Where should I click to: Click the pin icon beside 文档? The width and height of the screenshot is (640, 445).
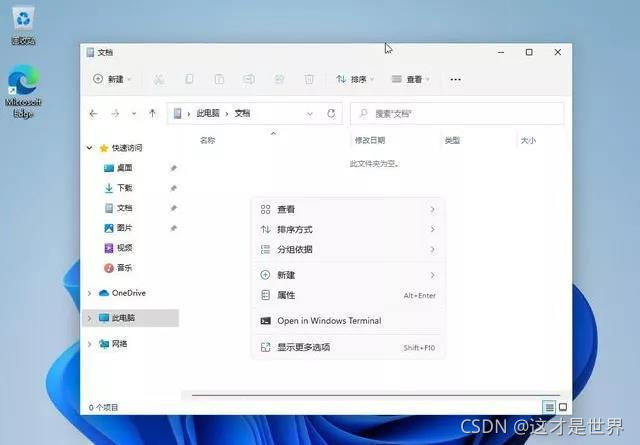click(x=173, y=208)
